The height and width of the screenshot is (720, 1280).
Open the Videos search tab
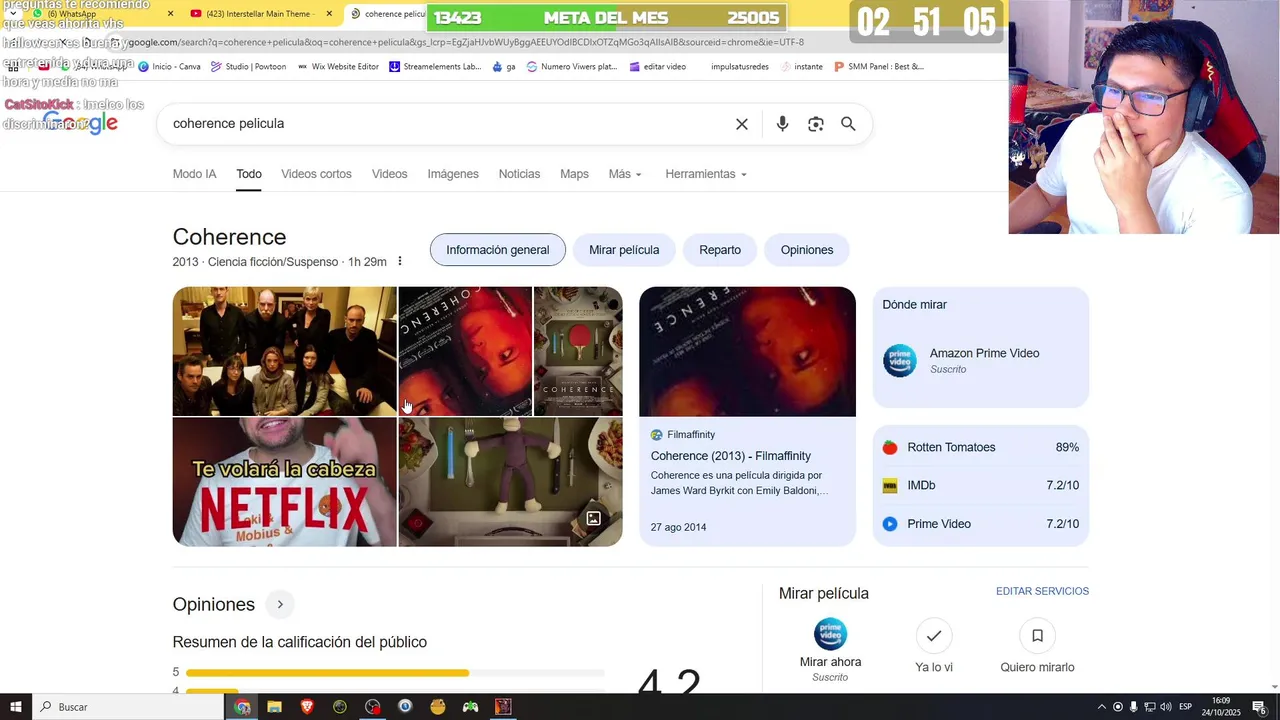[389, 174]
